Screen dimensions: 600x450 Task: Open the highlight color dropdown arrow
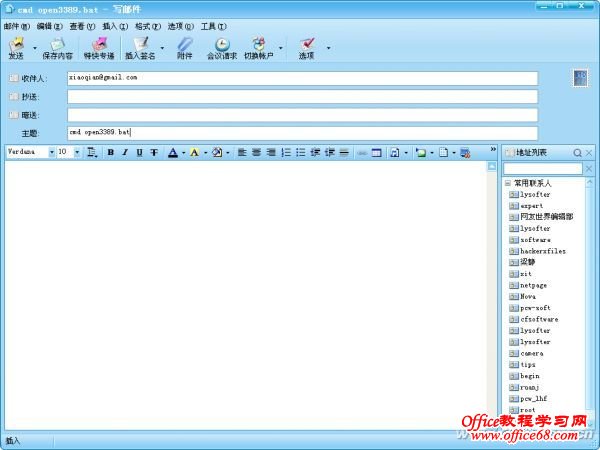[205, 153]
